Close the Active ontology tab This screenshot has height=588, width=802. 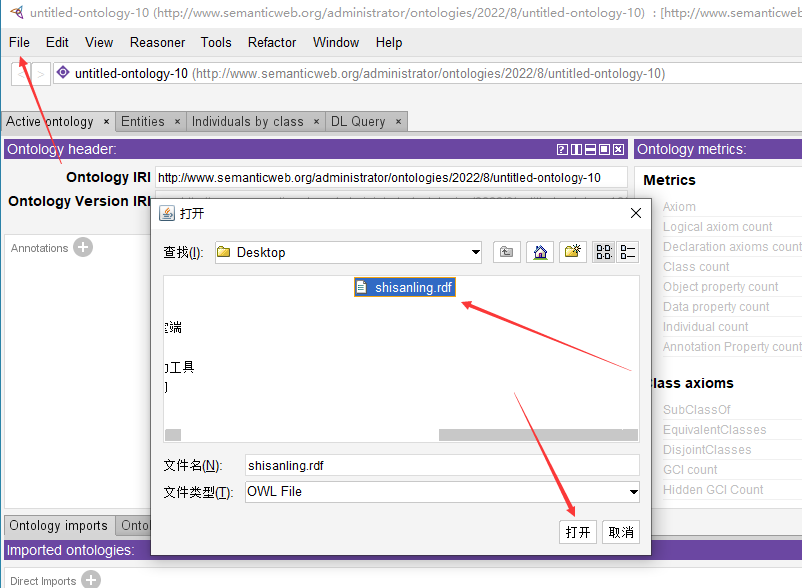click(106, 122)
